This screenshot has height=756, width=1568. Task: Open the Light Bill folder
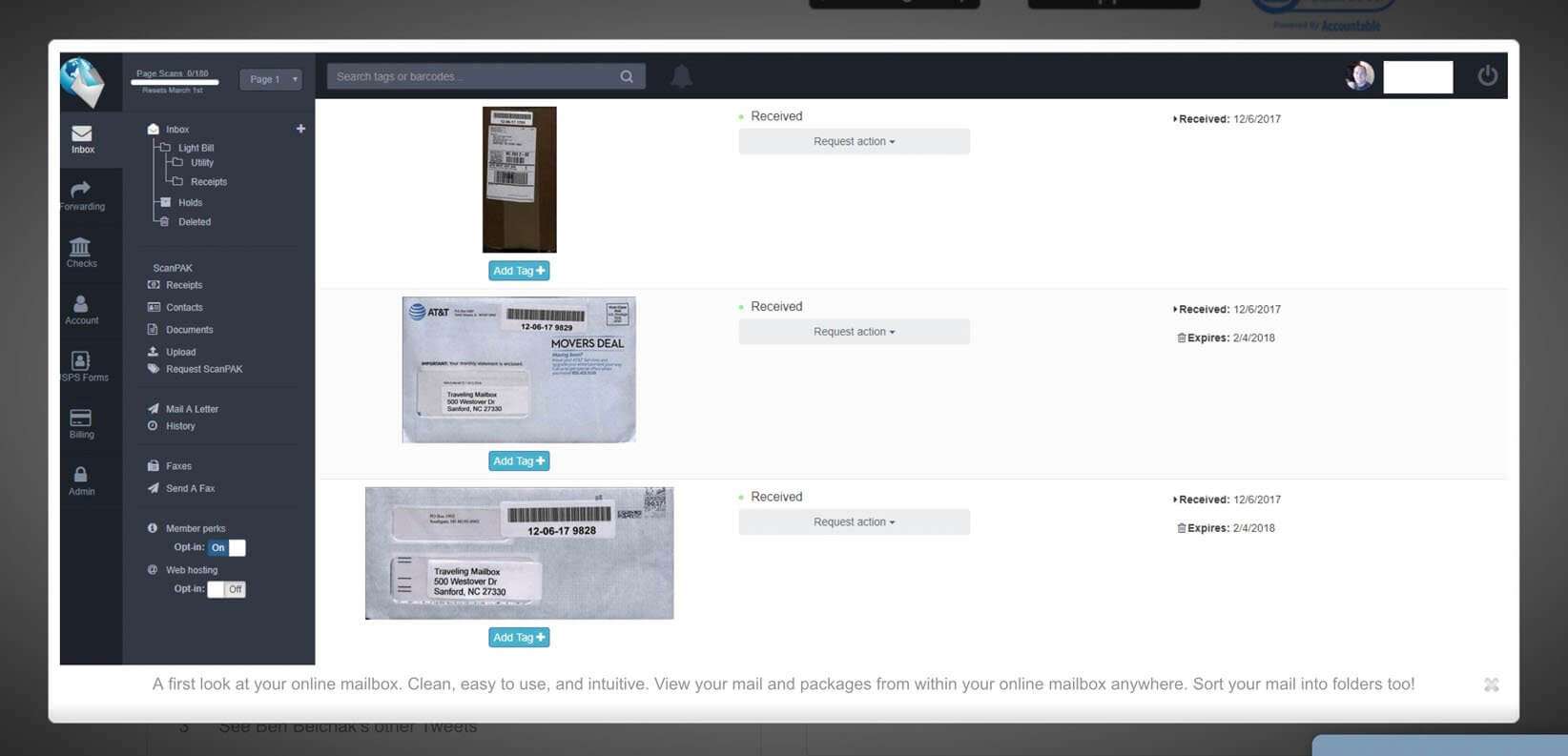pos(196,148)
